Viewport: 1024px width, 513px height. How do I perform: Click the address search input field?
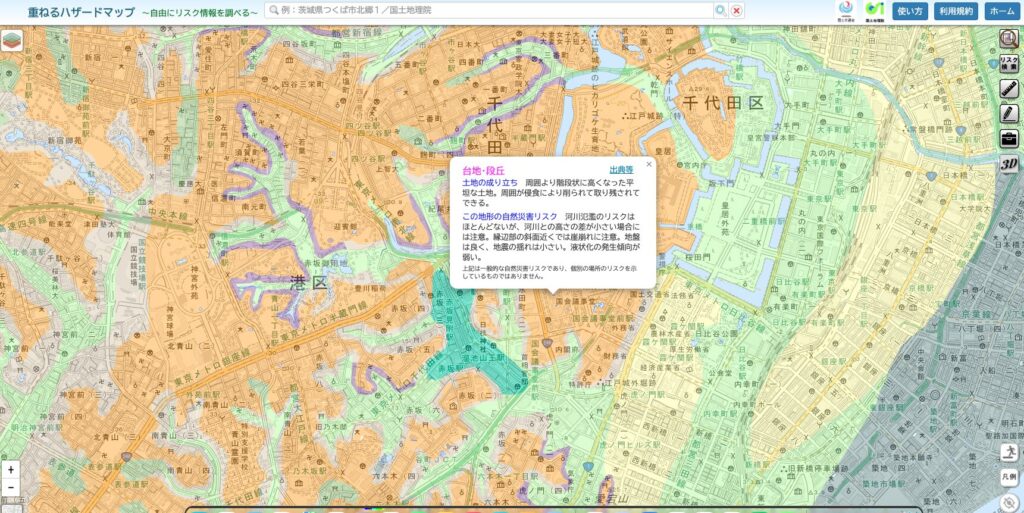coord(490,10)
